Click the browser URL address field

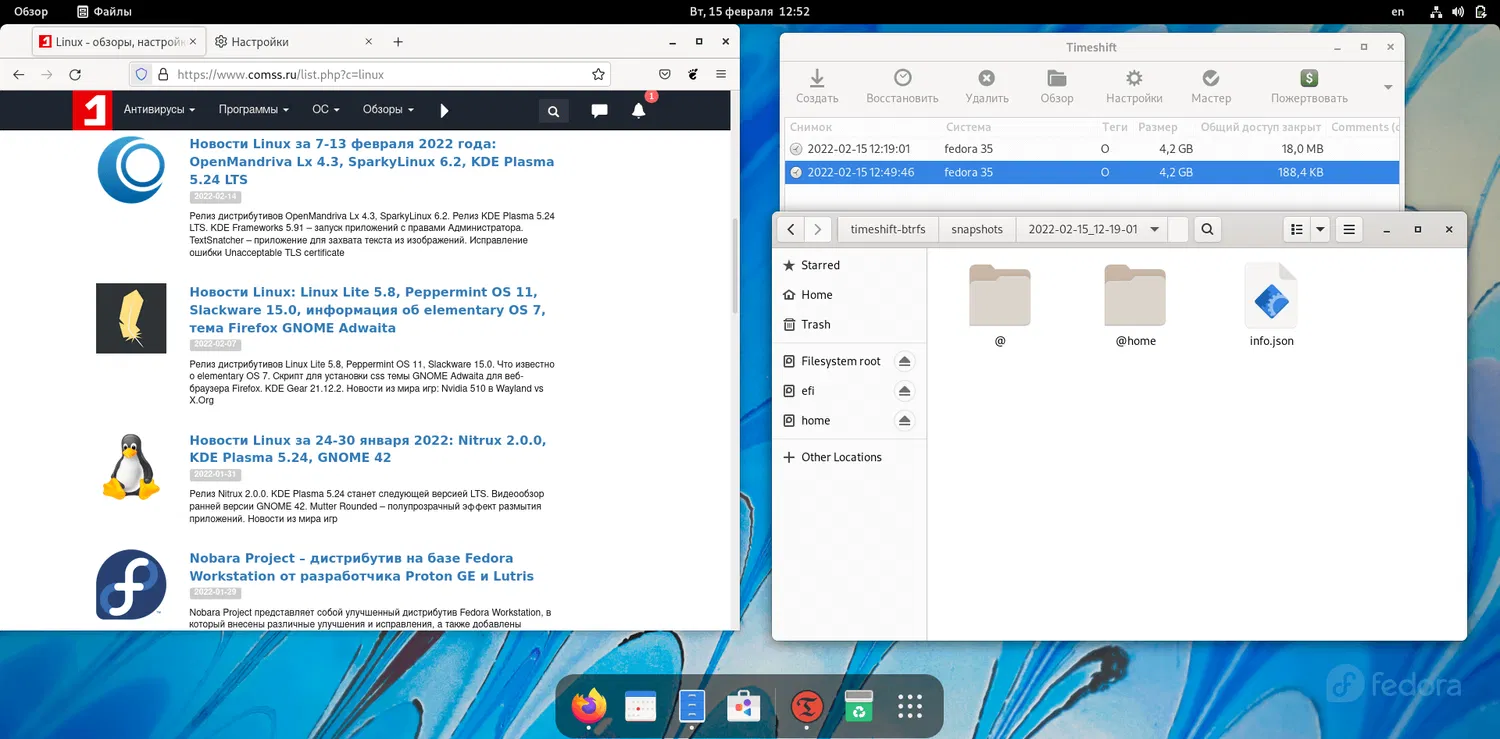tap(380, 74)
